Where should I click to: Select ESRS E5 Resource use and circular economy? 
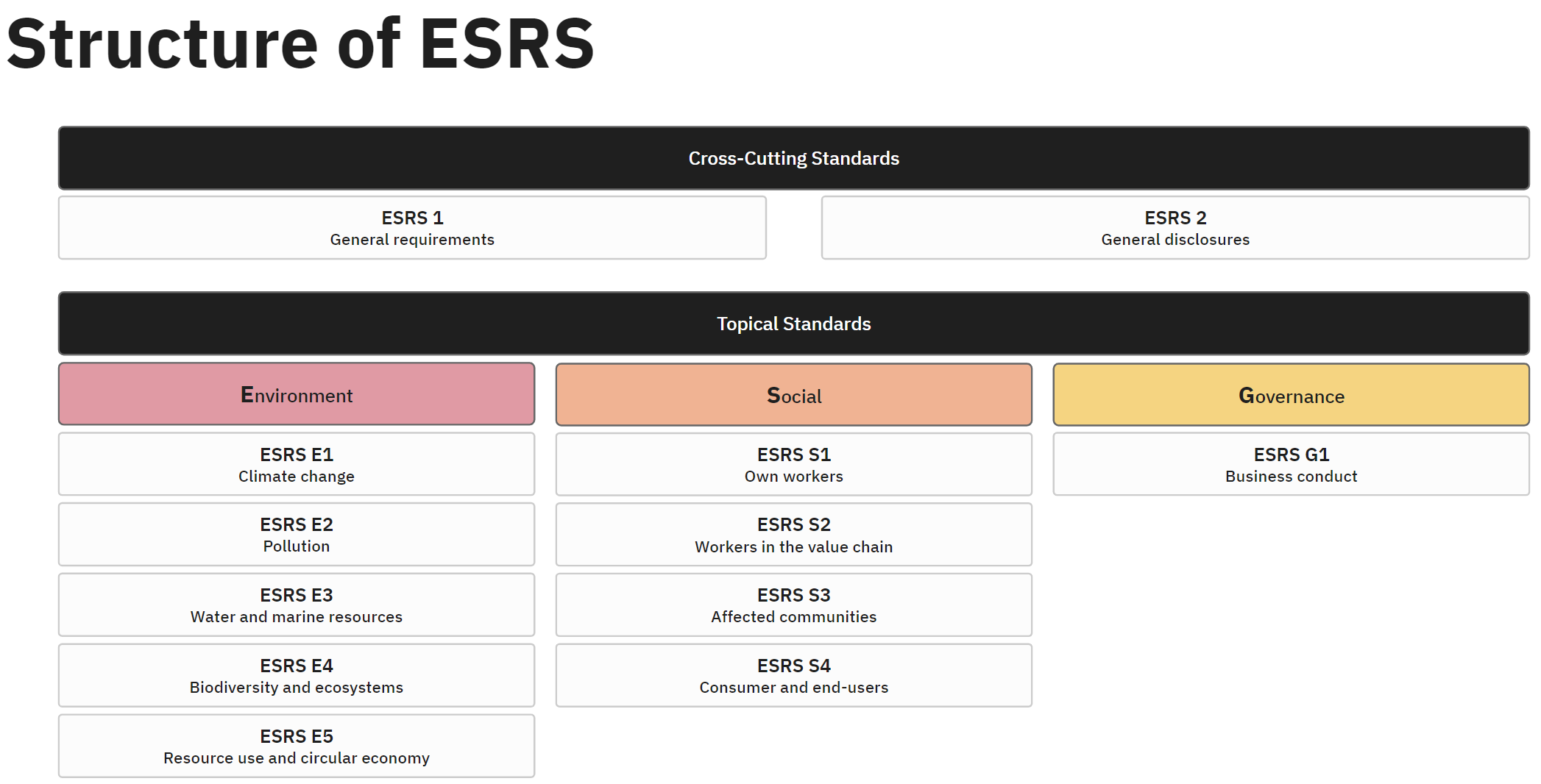click(x=296, y=746)
